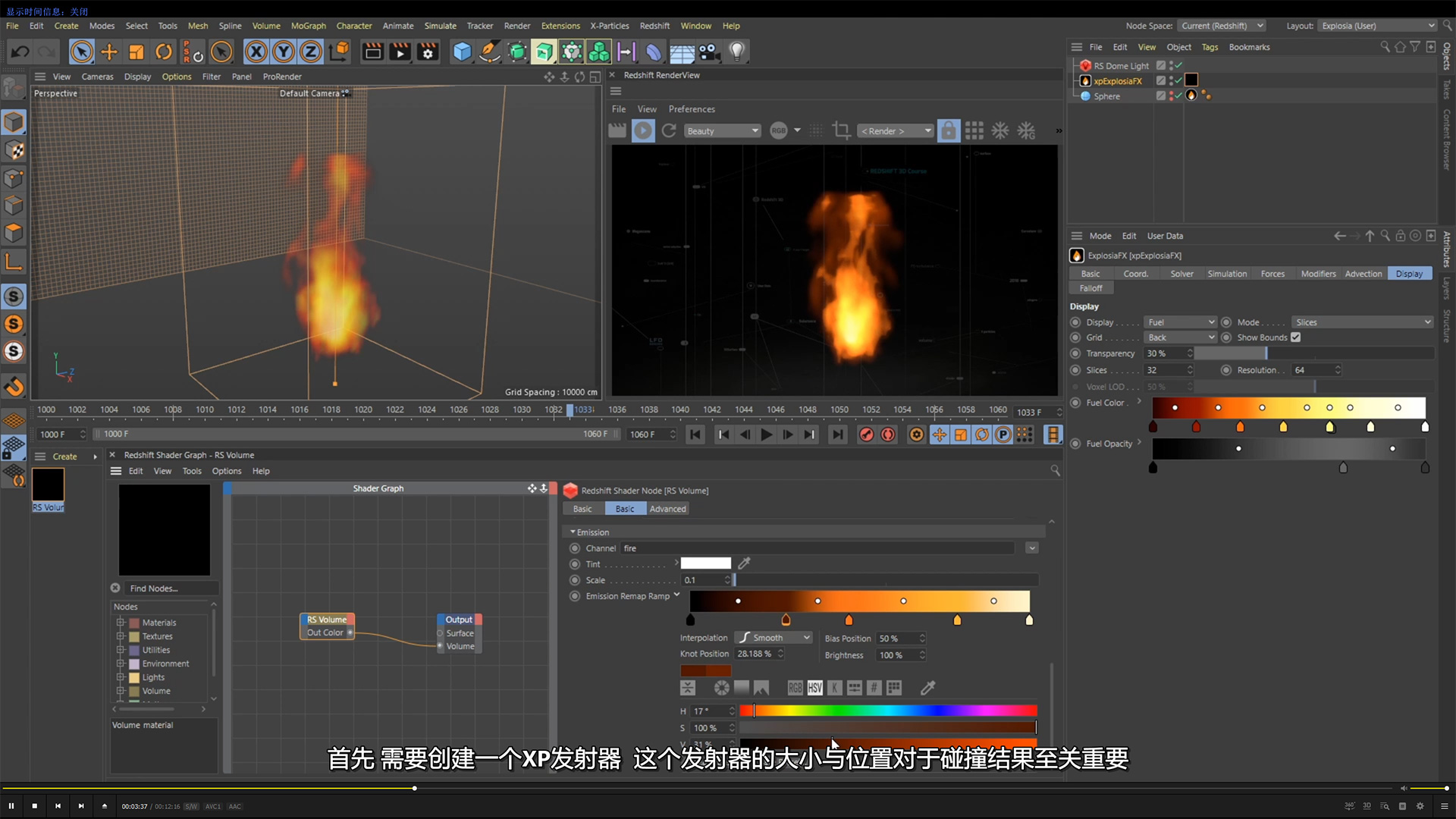The height and width of the screenshot is (819, 1456).
Task: Open Advanced tab of RS Volume
Action: [x=667, y=509]
